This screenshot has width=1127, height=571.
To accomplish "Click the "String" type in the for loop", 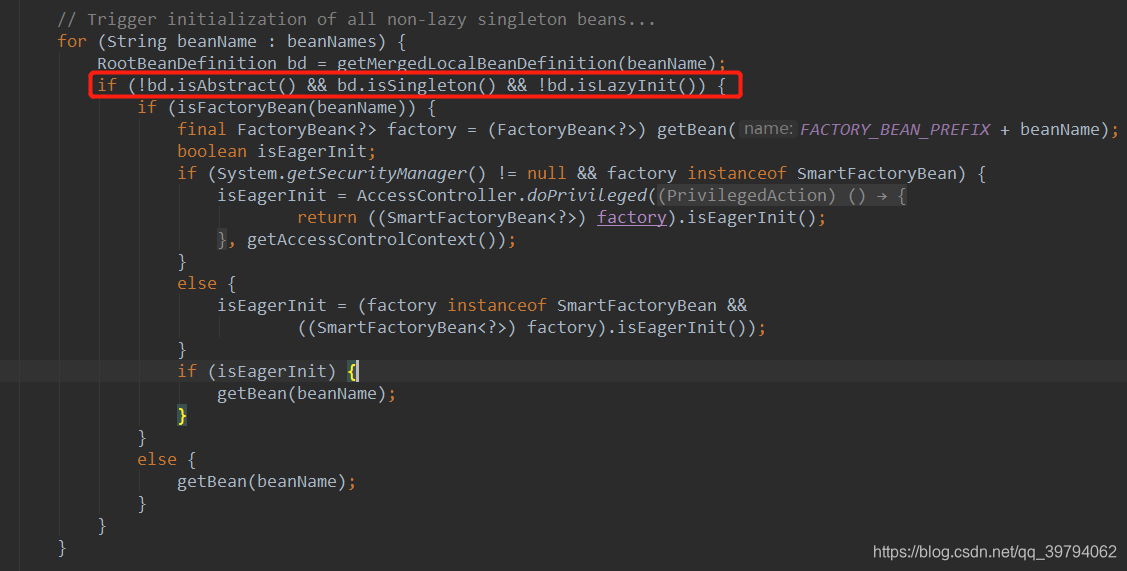I will pos(137,41).
